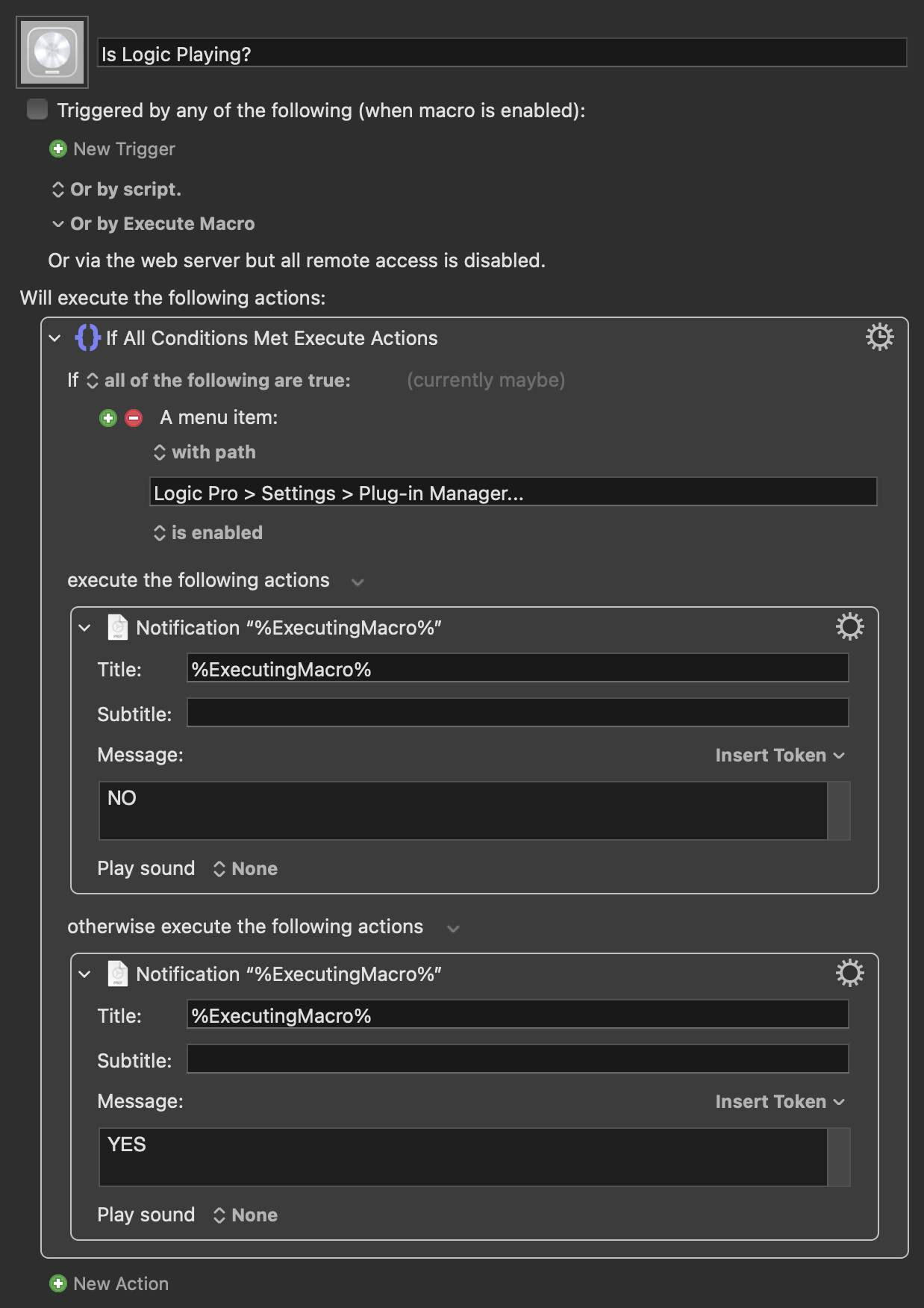Open Insert Token menu in NO notification
The width and height of the screenshot is (924, 1308).
(x=779, y=756)
